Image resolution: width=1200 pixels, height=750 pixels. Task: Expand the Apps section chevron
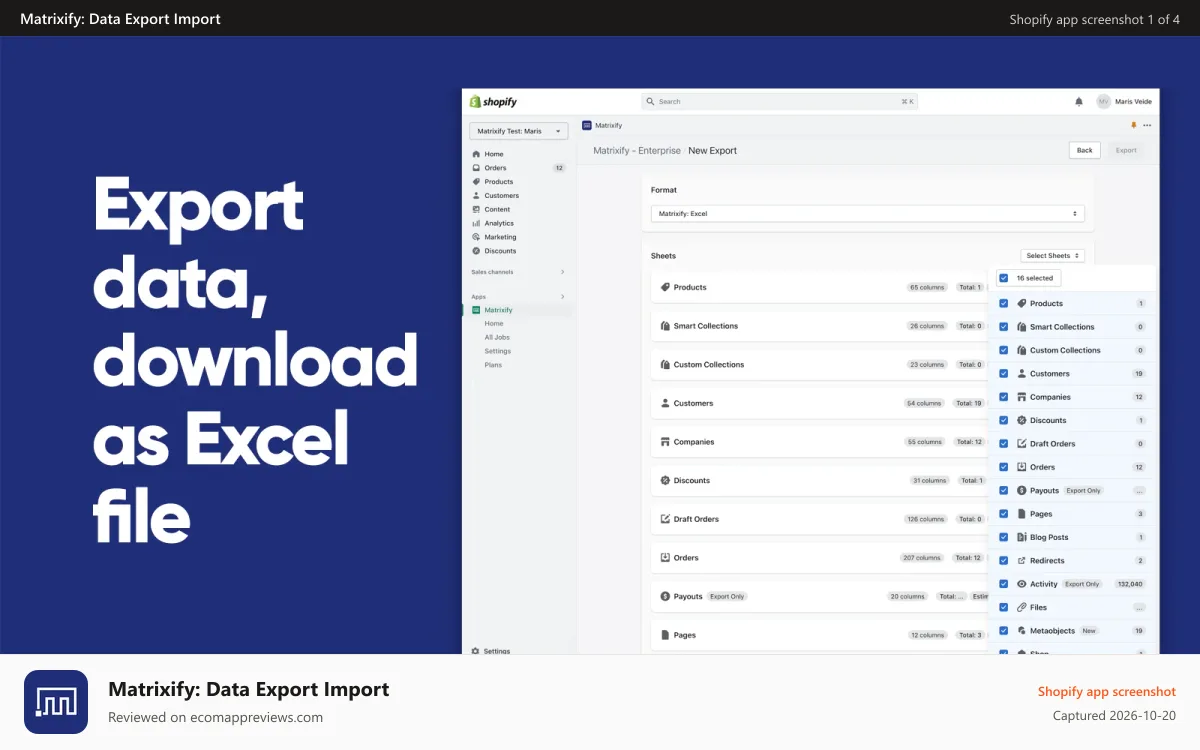[562, 297]
